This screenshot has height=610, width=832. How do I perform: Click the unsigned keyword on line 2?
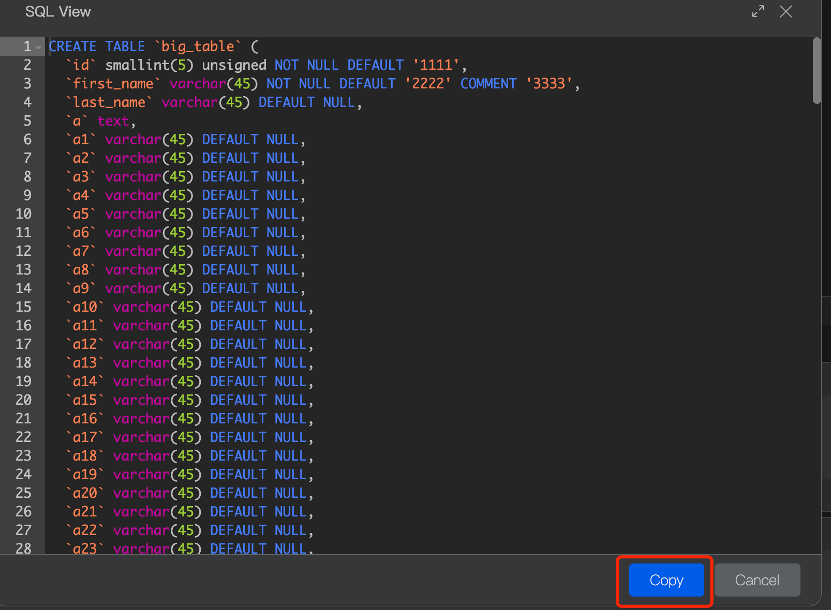tap(234, 65)
